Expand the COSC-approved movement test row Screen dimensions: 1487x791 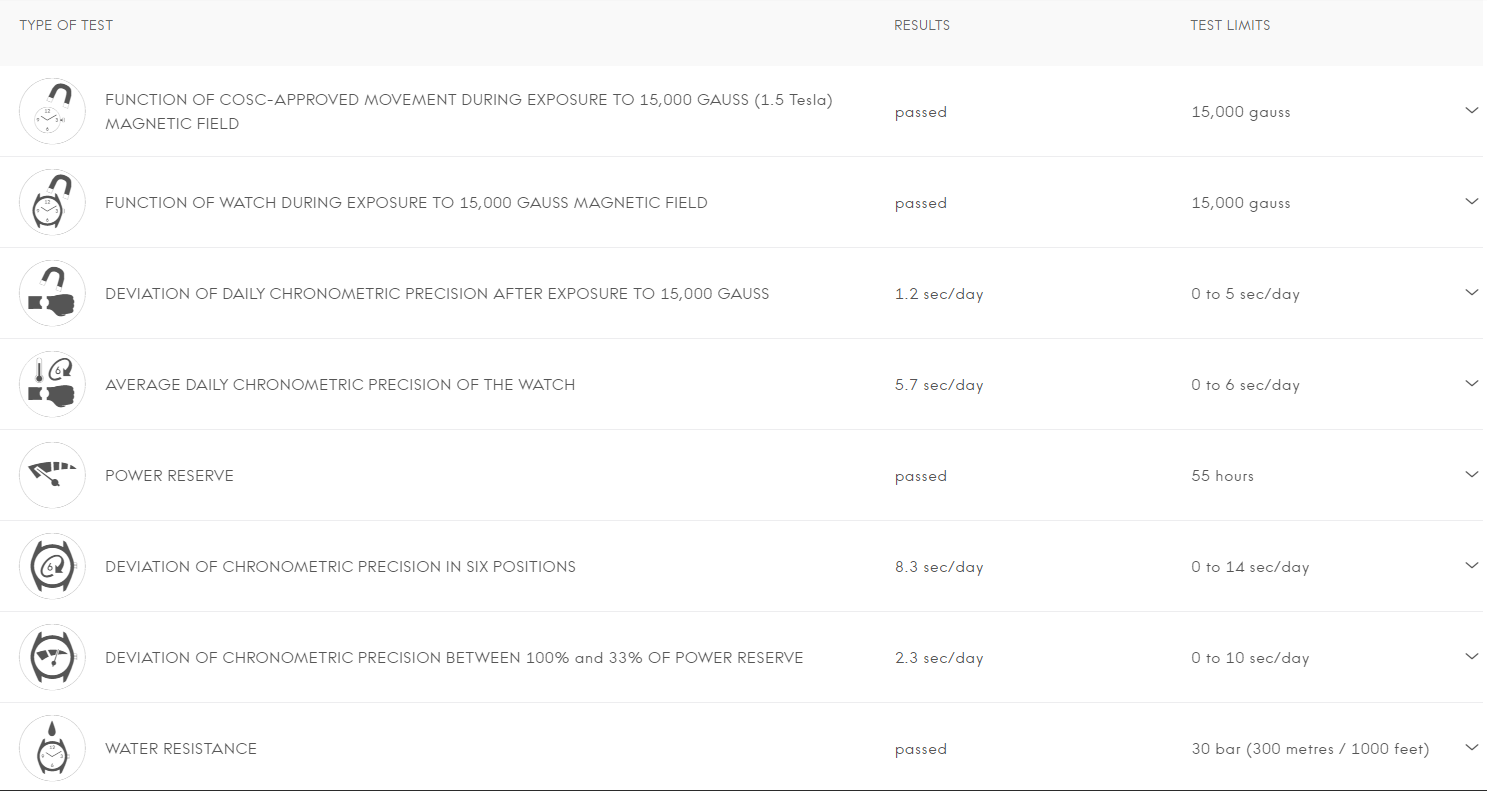(x=1471, y=110)
